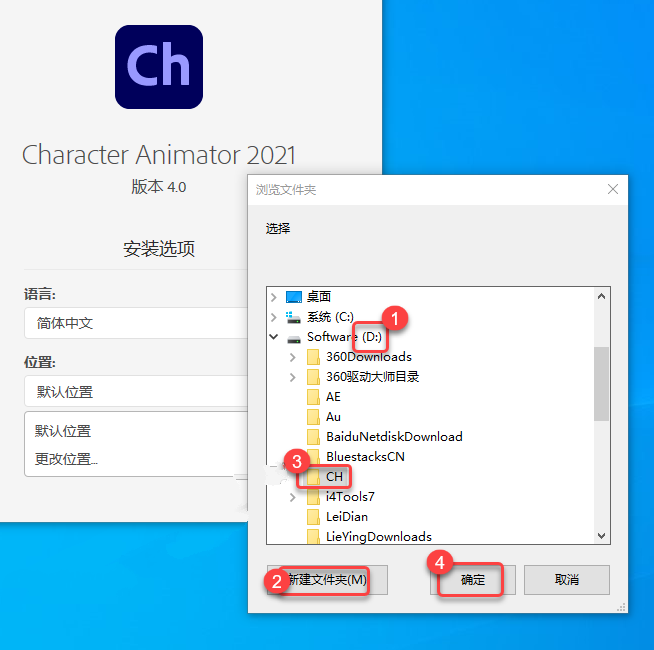The height and width of the screenshot is (650, 654).
Task: Collapse the Software (D:) tree node
Action: tap(274, 337)
